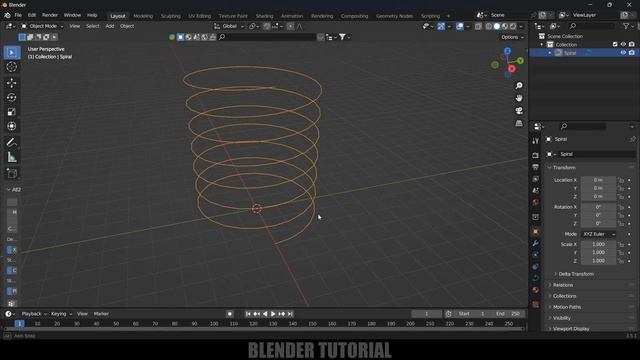The image size is (640, 360).
Task: Pin the Spiral properties context
Action: (x=632, y=139)
